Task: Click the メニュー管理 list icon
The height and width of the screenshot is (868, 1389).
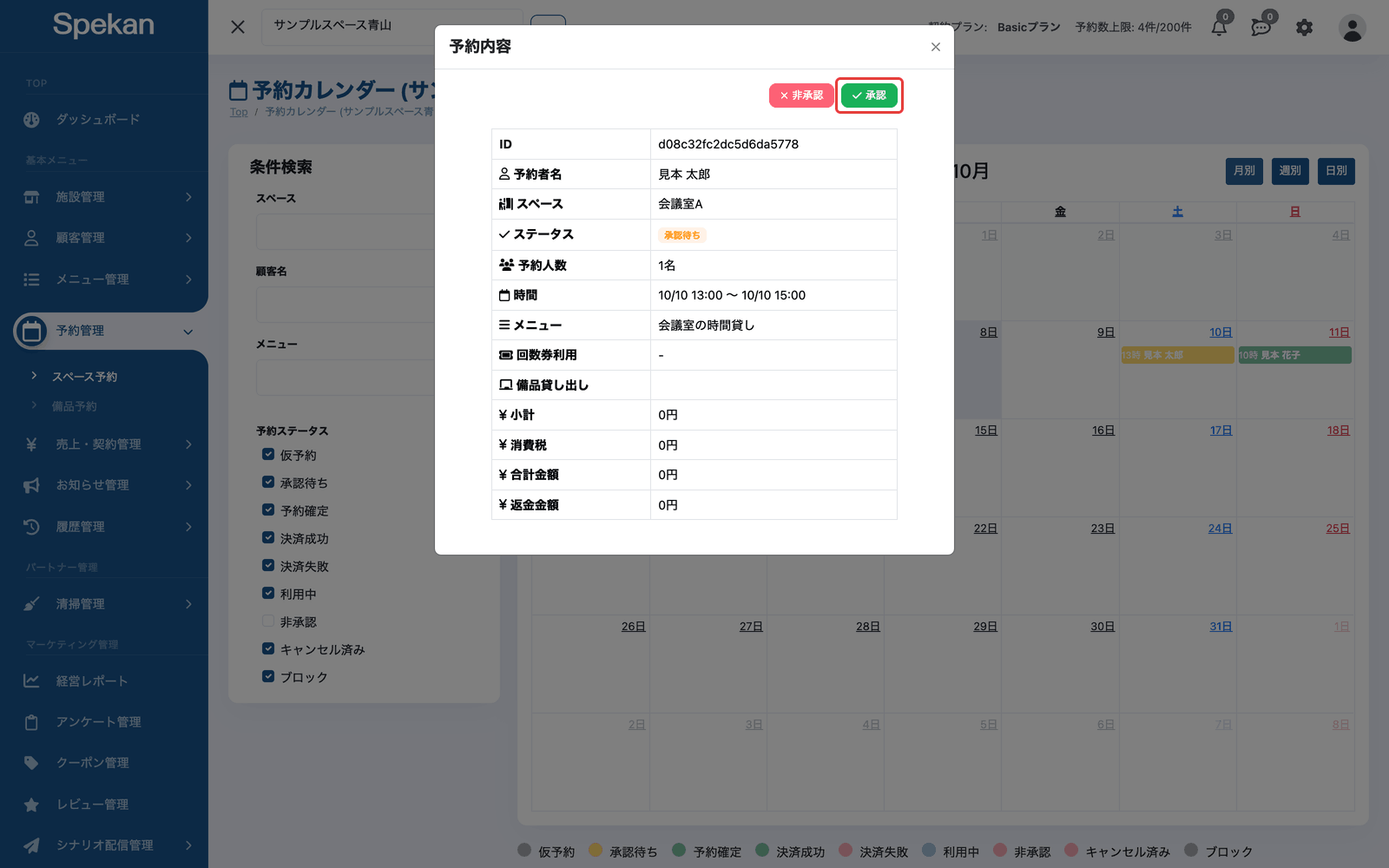Action: tap(31, 279)
